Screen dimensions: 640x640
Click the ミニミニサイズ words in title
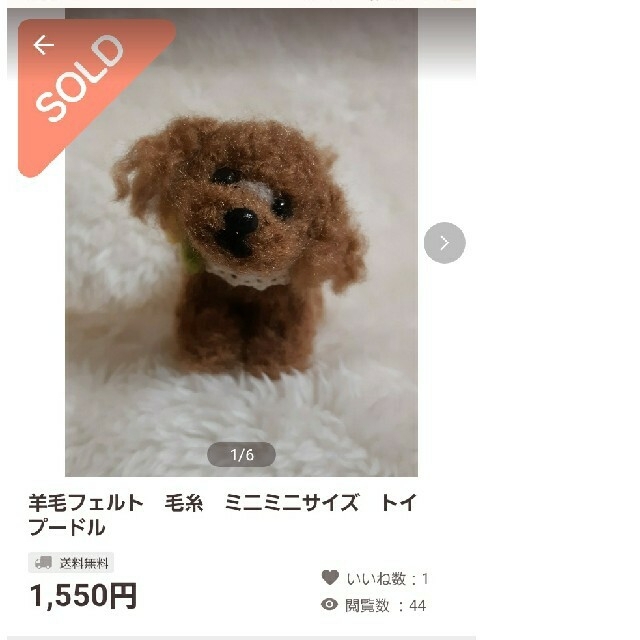(x=291, y=502)
